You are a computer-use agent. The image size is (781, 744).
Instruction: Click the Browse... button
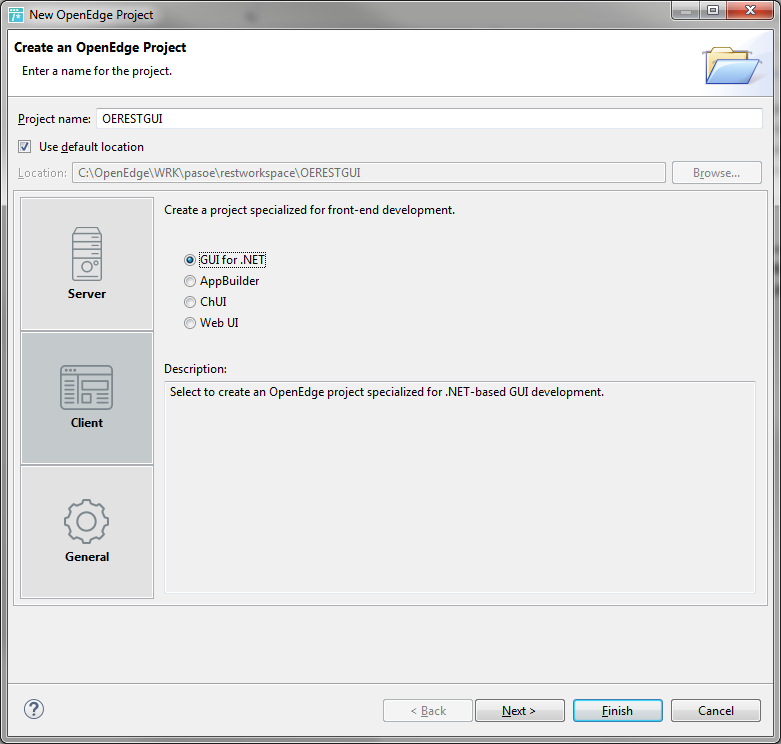(716, 173)
